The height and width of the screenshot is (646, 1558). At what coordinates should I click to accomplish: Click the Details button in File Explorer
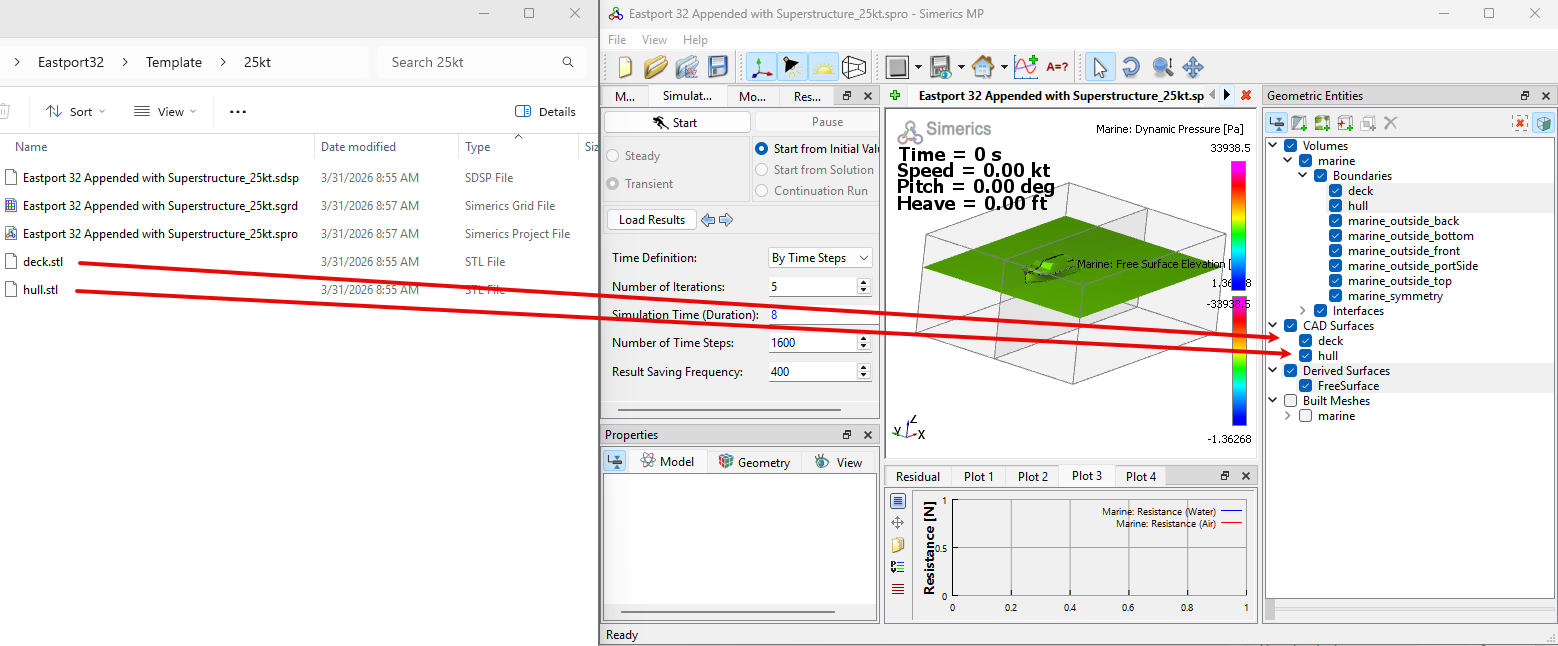(546, 112)
